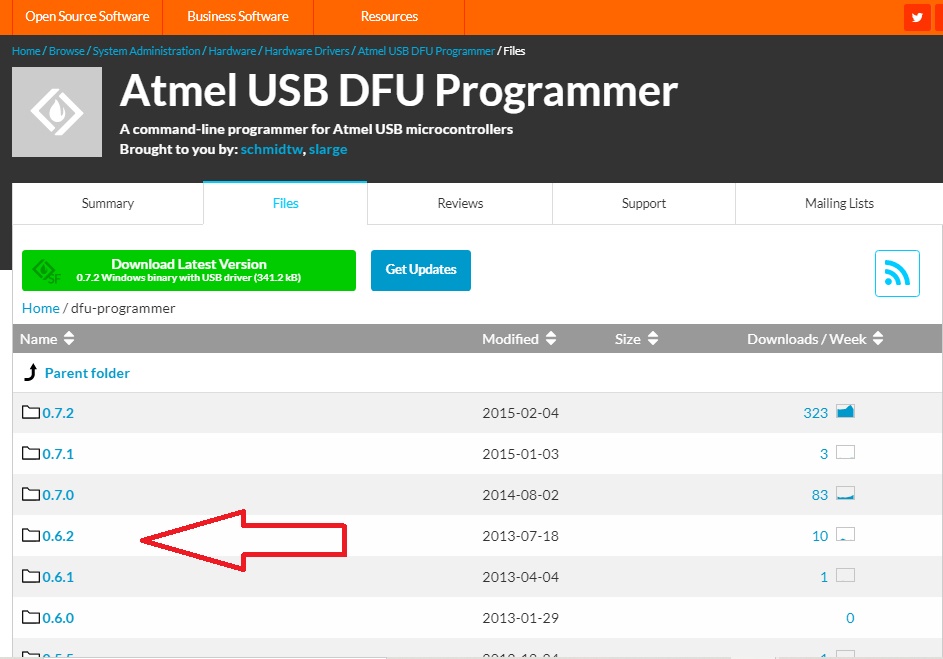
Task: Sort by Size using the sort arrows
Action: (x=653, y=338)
